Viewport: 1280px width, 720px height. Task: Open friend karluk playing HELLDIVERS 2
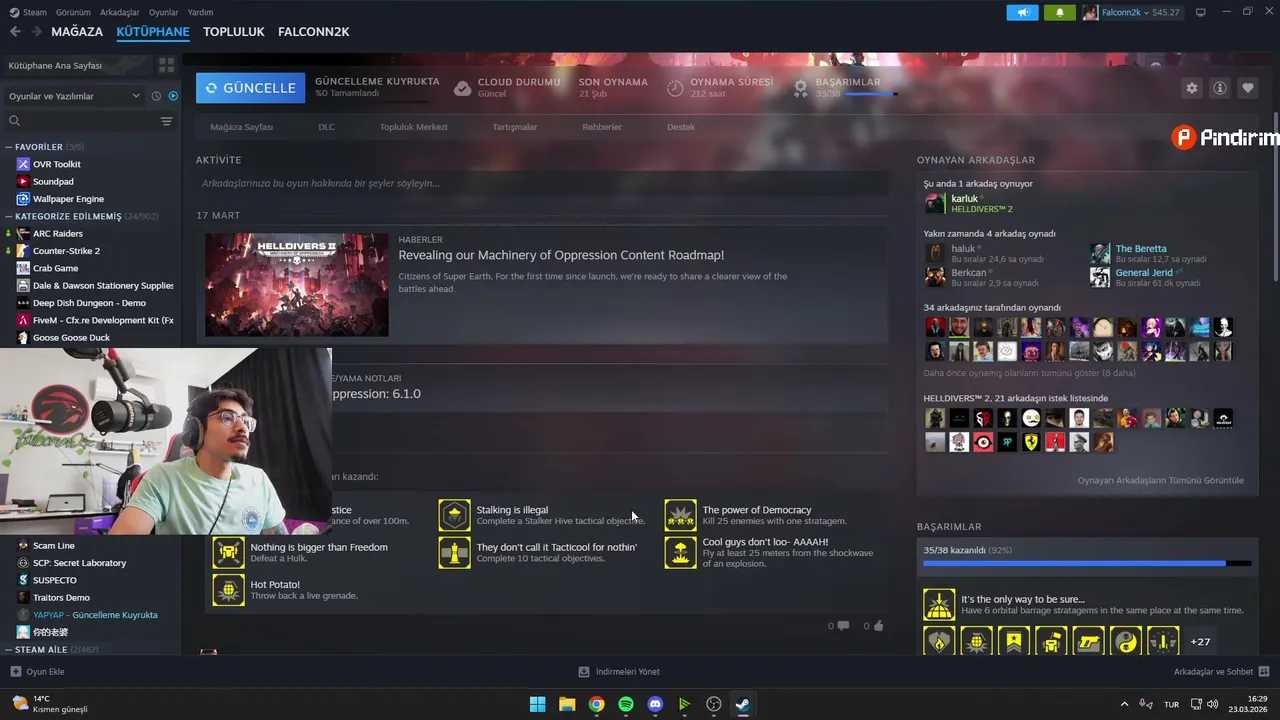point(968,203)
